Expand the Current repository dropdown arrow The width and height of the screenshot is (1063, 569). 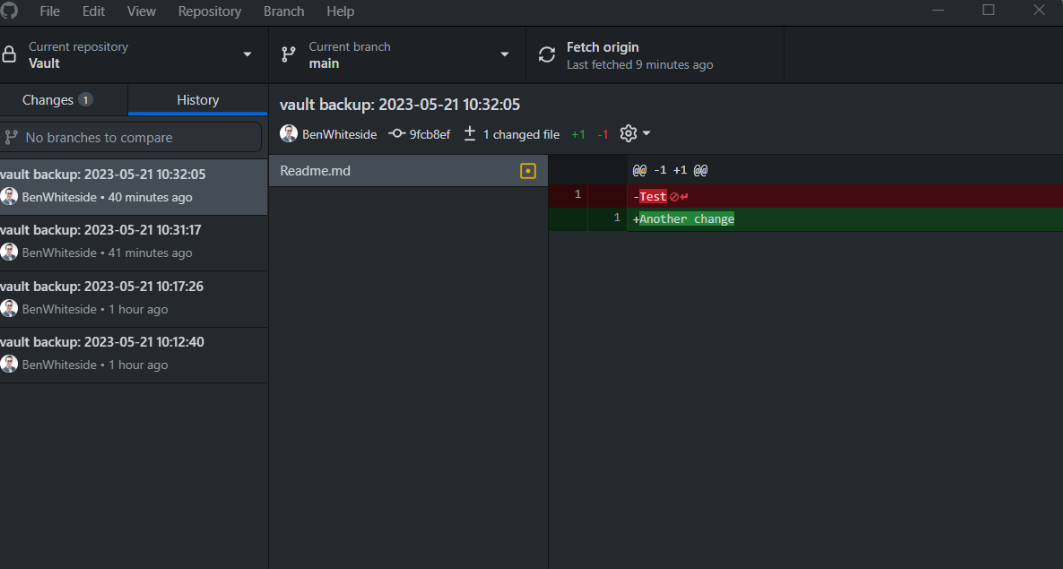[247, 55]
